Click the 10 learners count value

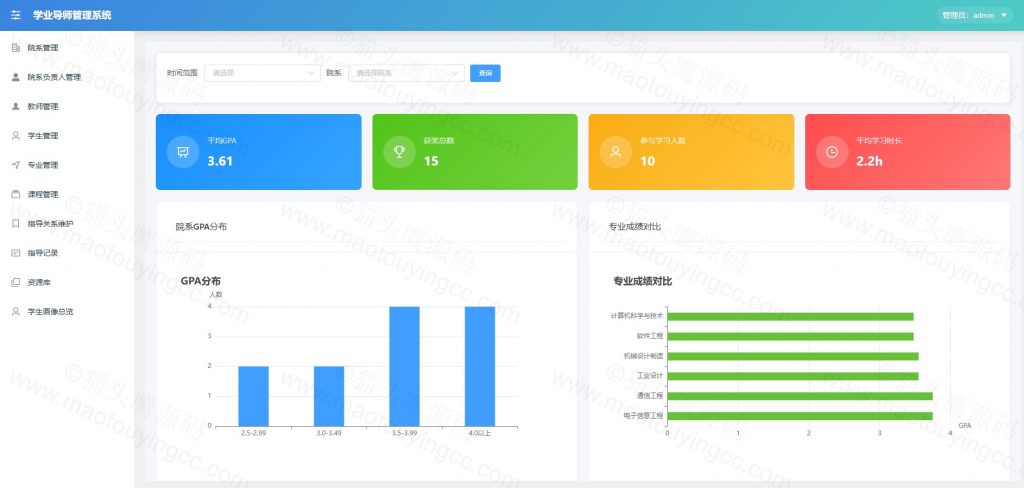coord(647,161)
